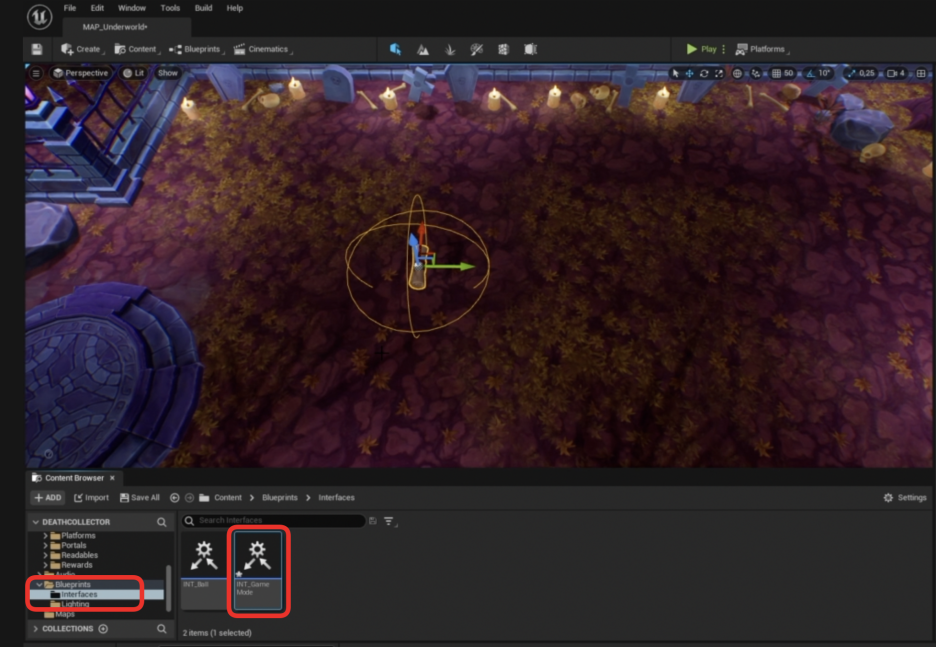Screen dimensions: 936x647
Task: Open the Show flags dropdown
Action: (x=168, y=73)
